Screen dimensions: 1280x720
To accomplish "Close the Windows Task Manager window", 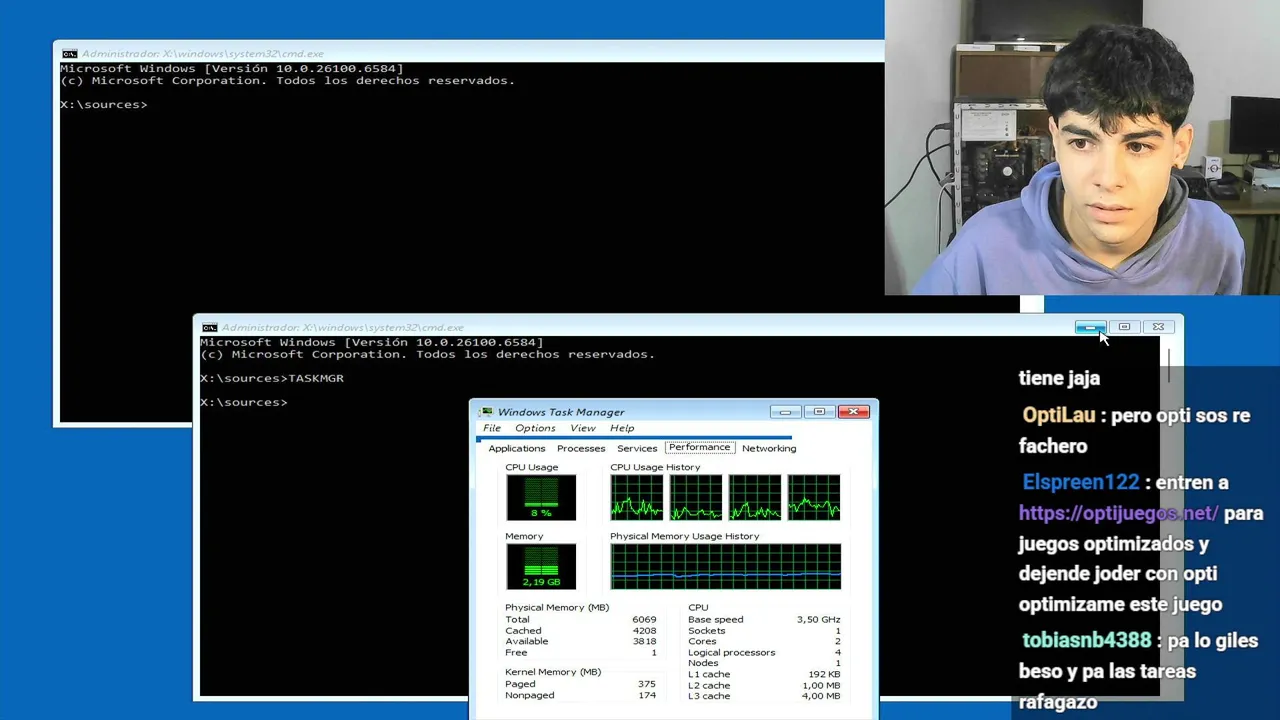I will 854,412.
